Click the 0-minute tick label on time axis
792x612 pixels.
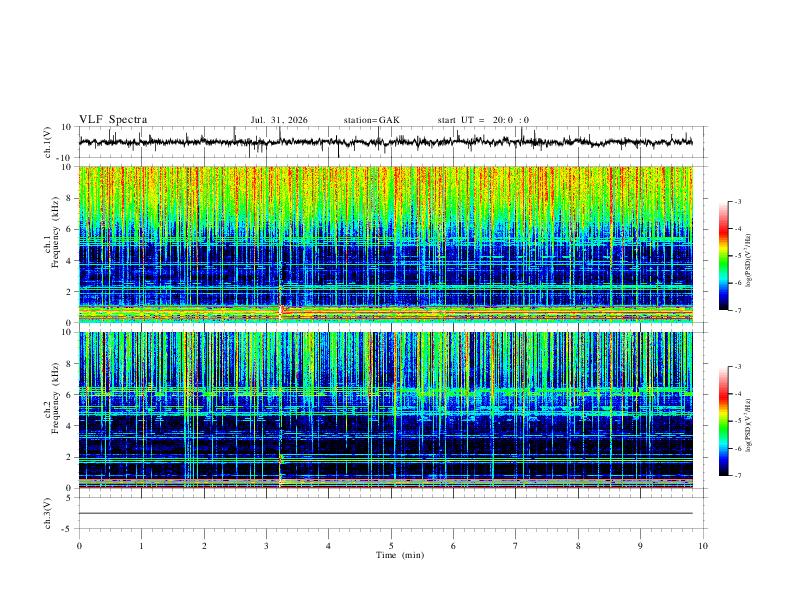(x=79, y=546)
